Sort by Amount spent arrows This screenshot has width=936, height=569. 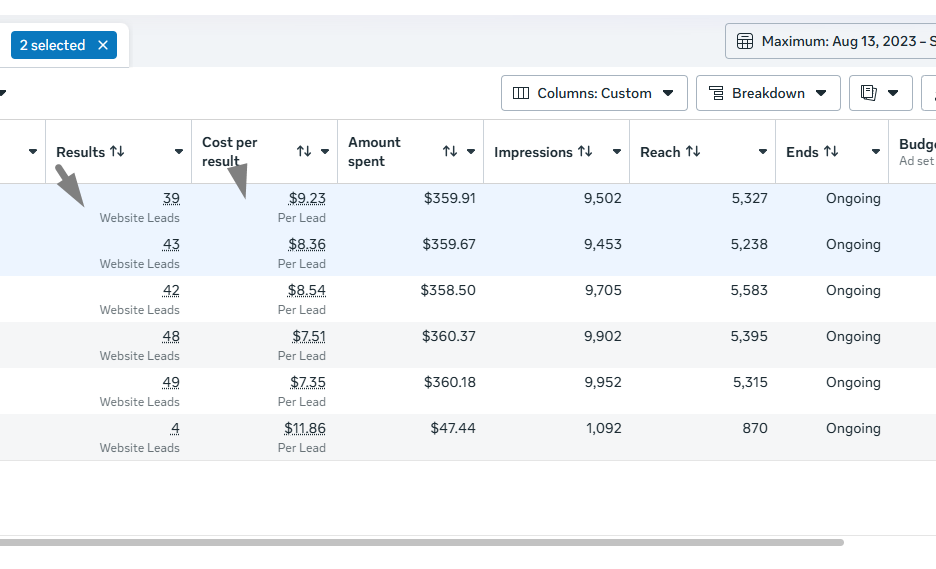(450, 152)
